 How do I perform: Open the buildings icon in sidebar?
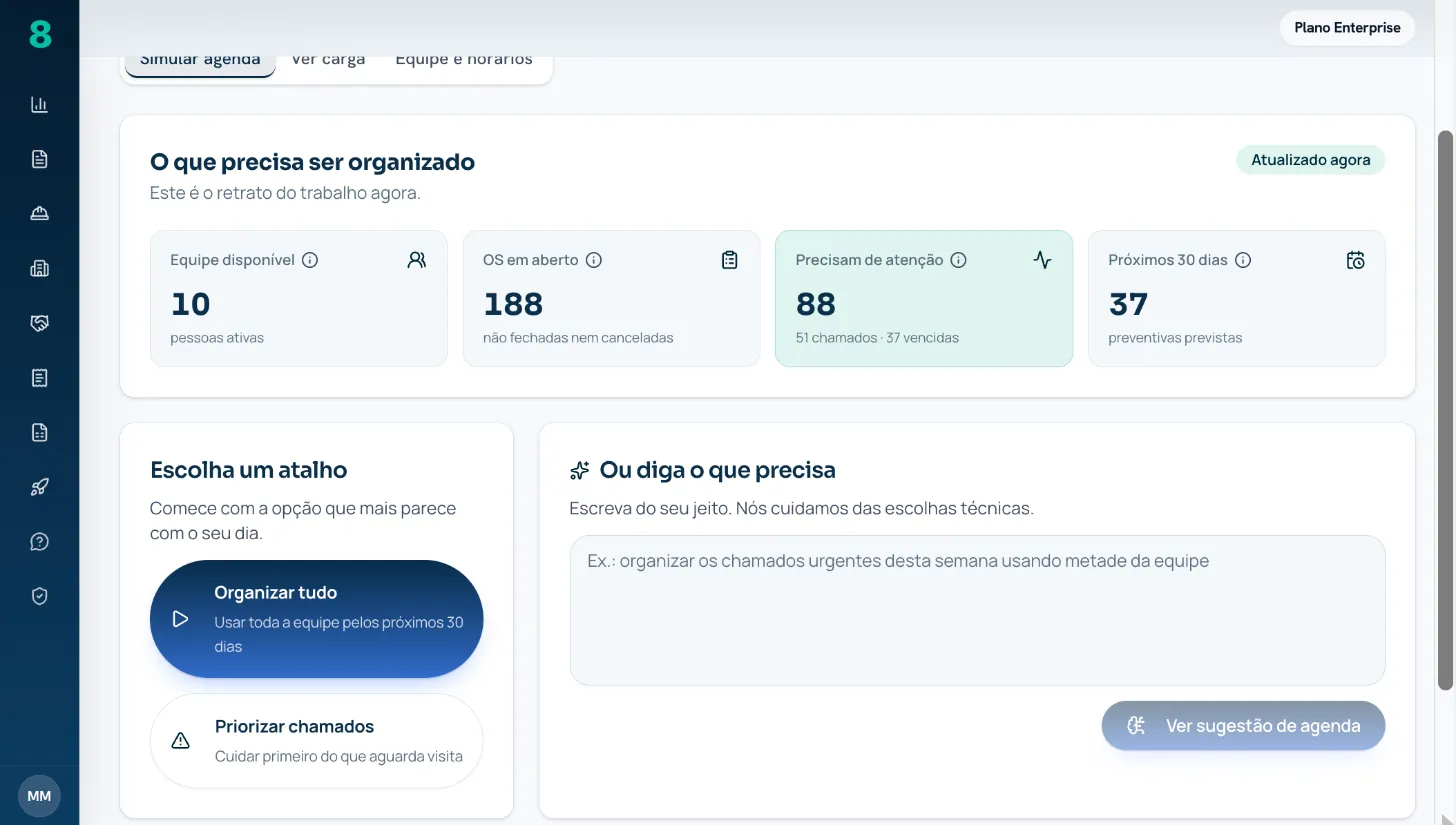tap(39, 268)
